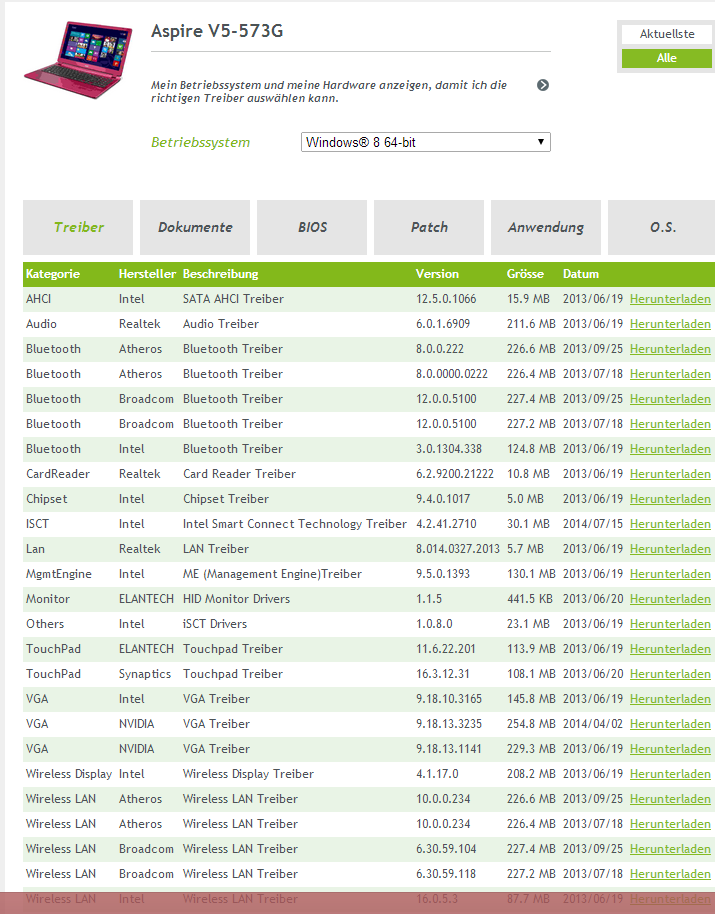Image resolution: width=715 pixels, height=914 pixels.
Task: Click the Betriebssystem label
Action: point(200,143)
